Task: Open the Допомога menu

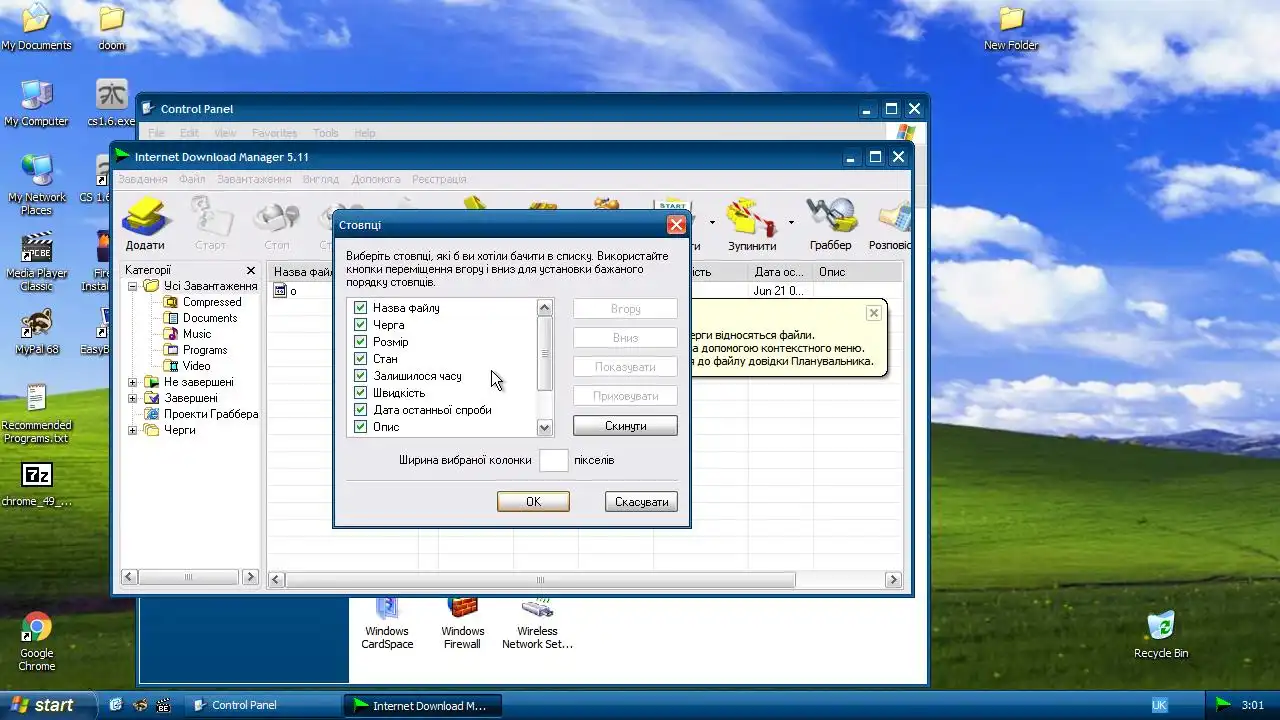Action: click(x=376, y=179)
